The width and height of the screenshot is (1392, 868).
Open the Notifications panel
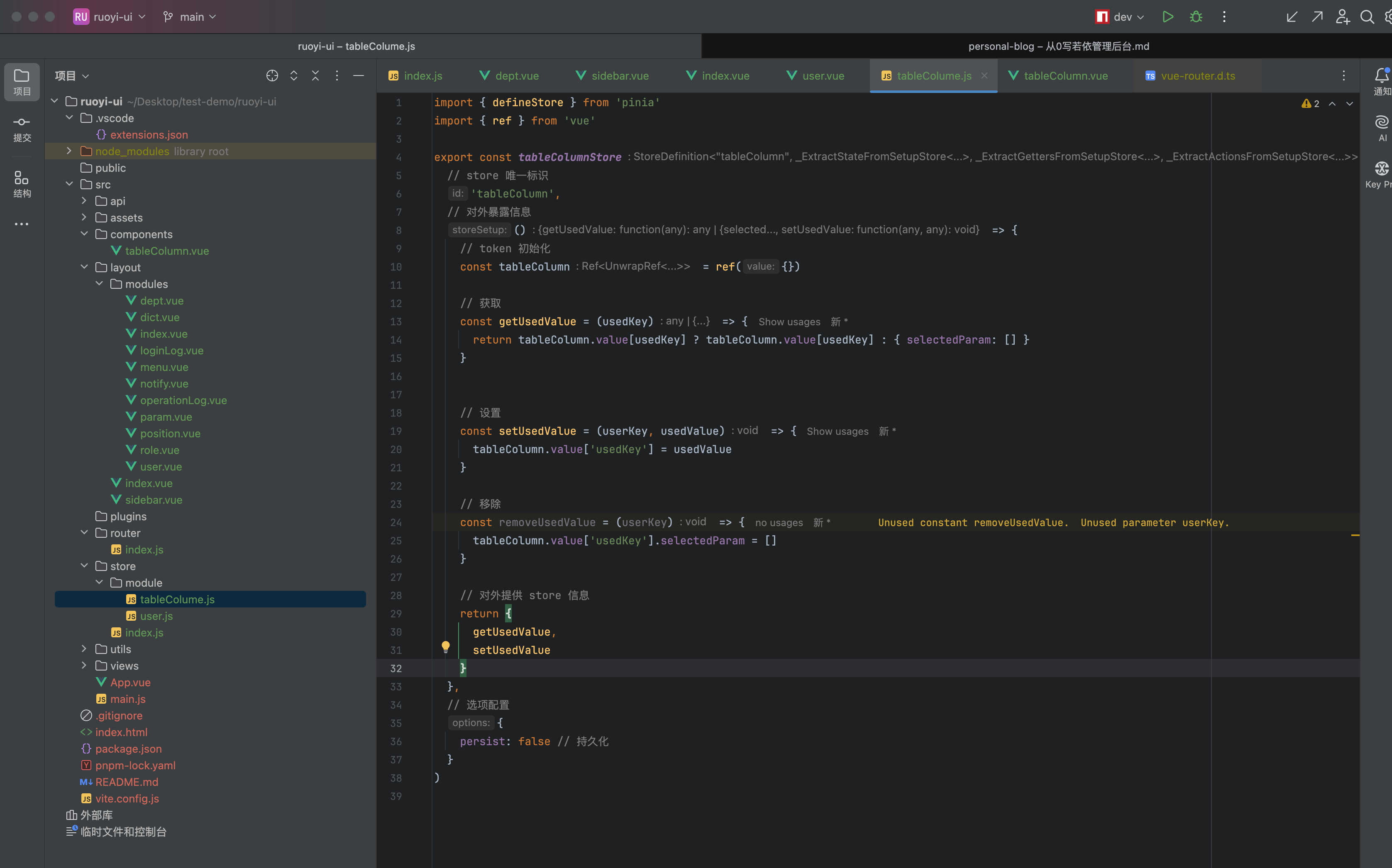coord(1382,81)
